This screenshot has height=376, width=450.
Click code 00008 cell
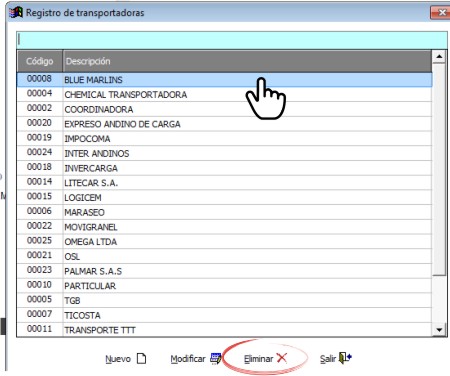pos(39,79)
